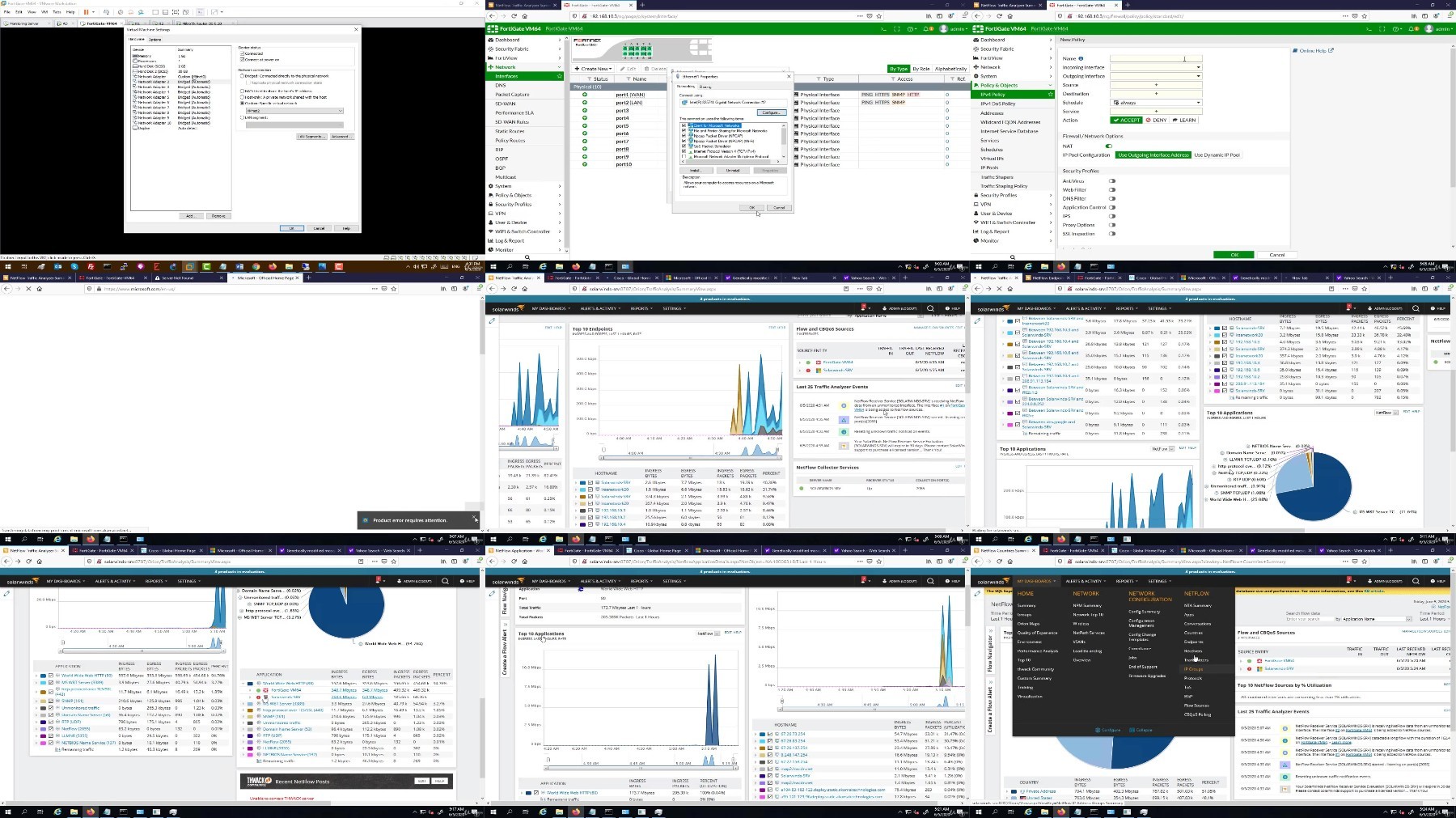This screenshot has width=1456, height=818.
Task: Open File Explorer taskbar icon below New Policy window
Action: click(x=1044, y=266)
